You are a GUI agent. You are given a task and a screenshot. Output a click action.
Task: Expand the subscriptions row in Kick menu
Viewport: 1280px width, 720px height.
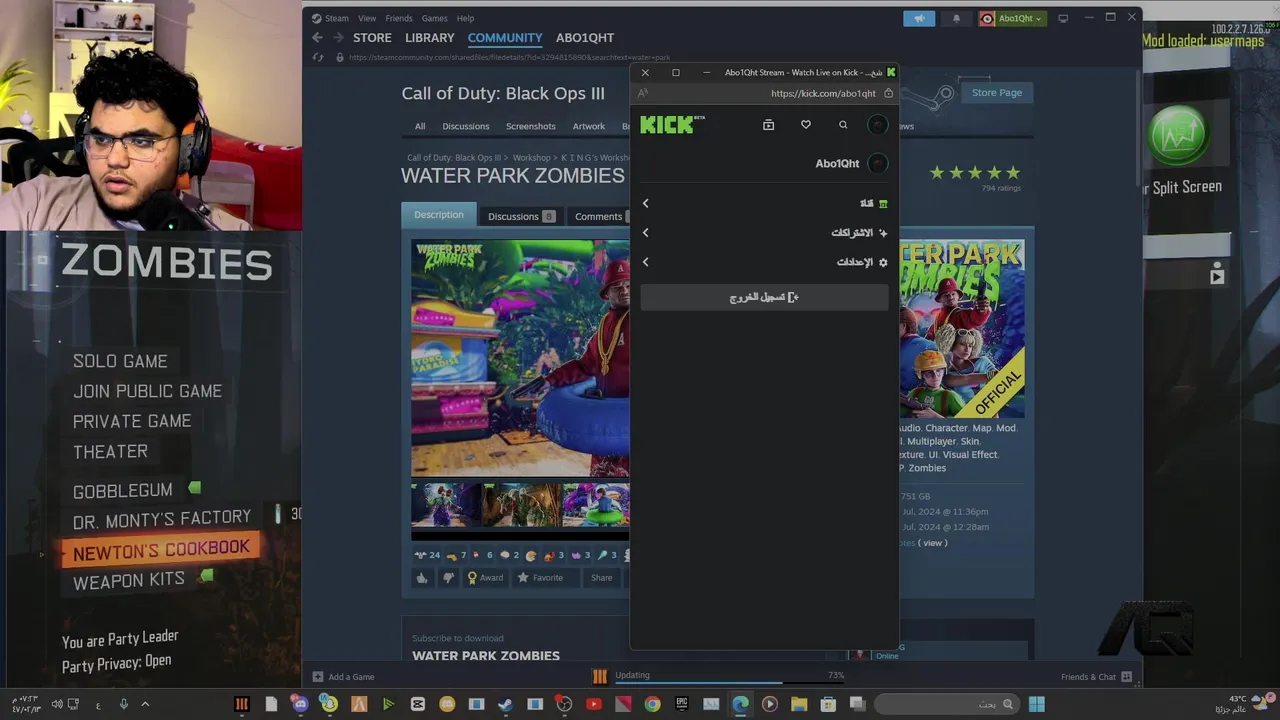click(765, 232)
